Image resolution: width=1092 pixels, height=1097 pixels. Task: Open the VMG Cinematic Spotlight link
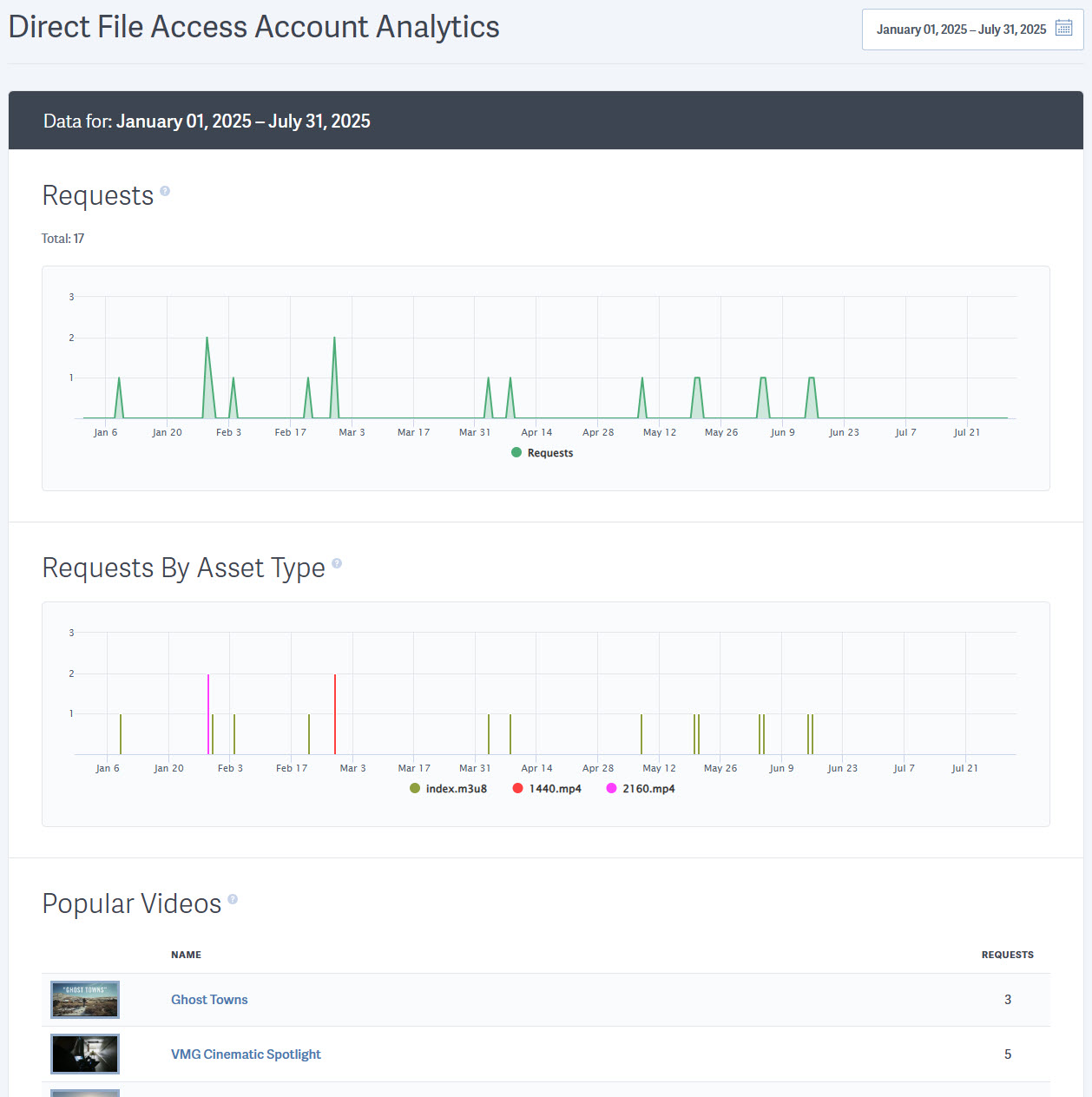pyautogui.click(x=246, y=1054)
